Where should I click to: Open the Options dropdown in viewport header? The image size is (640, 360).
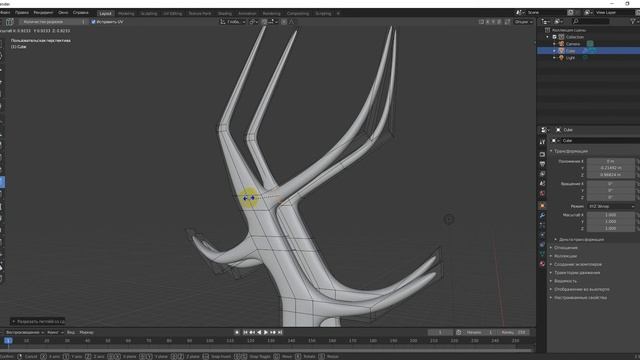click(x=523, y=22)
